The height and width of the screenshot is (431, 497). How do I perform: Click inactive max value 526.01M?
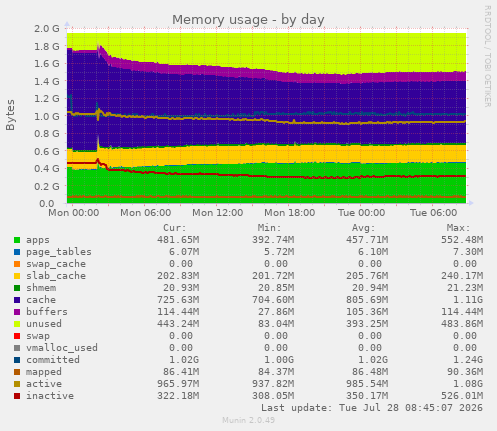click(462, 396)
